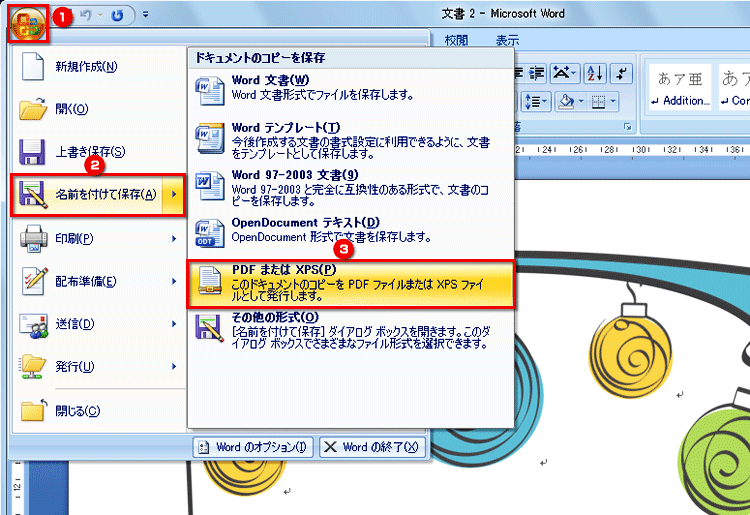Click the printer icon

pyautogui.click(x=33, y=238)
